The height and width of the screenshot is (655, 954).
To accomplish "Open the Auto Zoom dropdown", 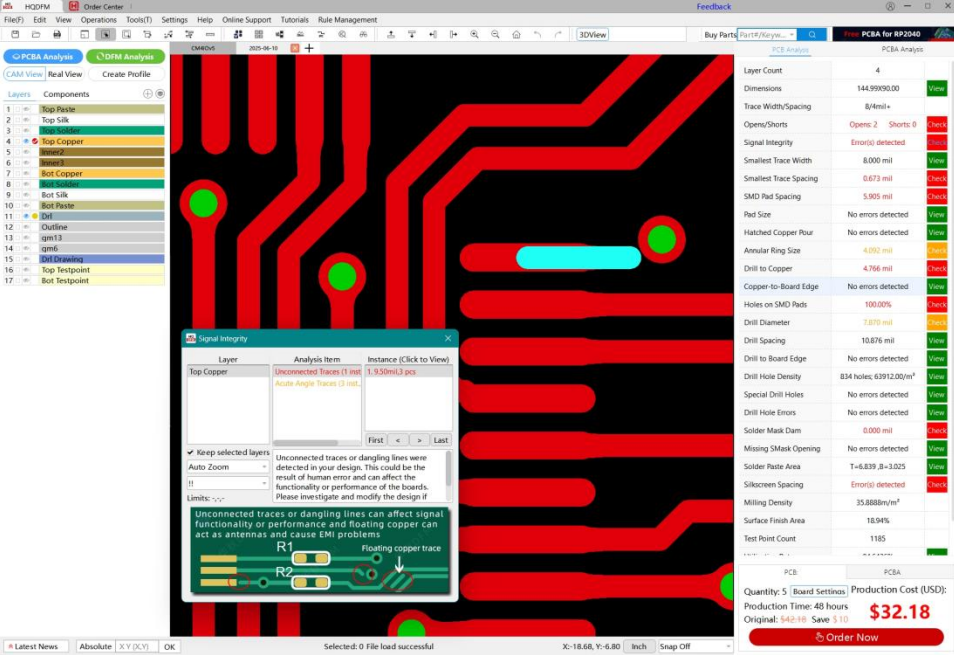I will click(228, 467).
